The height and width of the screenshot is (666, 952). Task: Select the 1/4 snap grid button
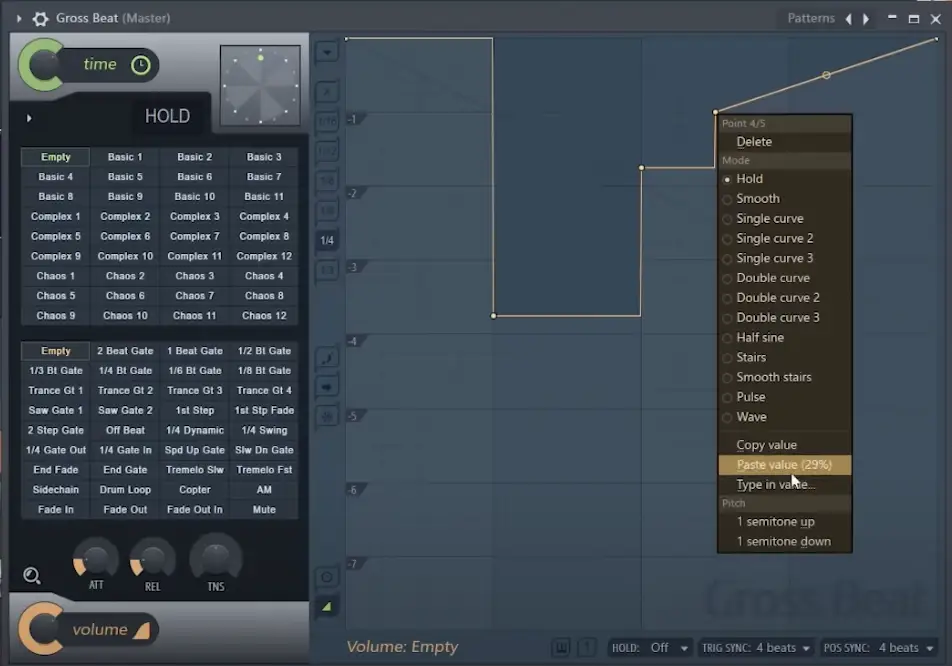tap(327, 240)
